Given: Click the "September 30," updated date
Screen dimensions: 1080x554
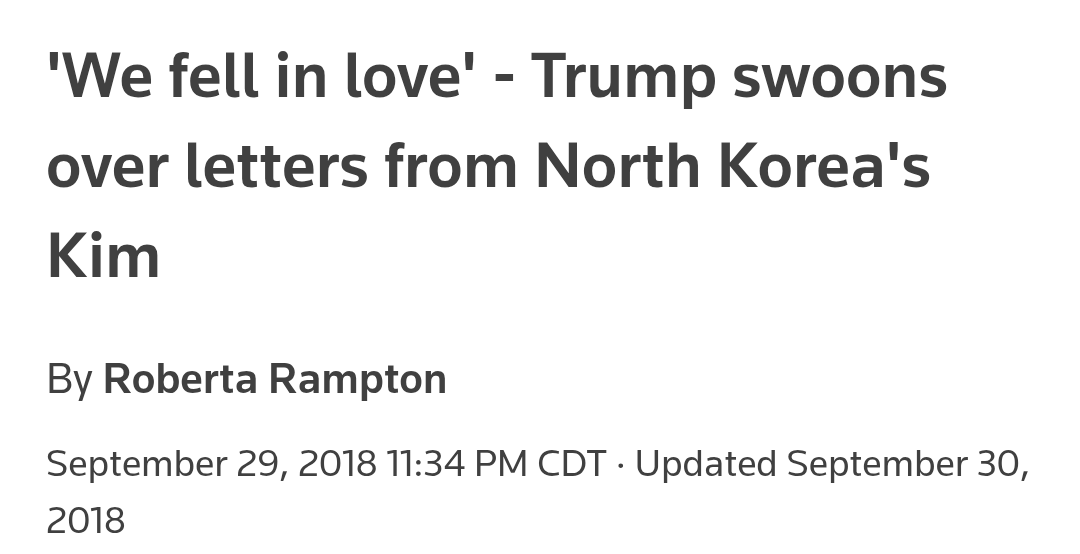Looking at the screenshot, I should coord(907,464).
